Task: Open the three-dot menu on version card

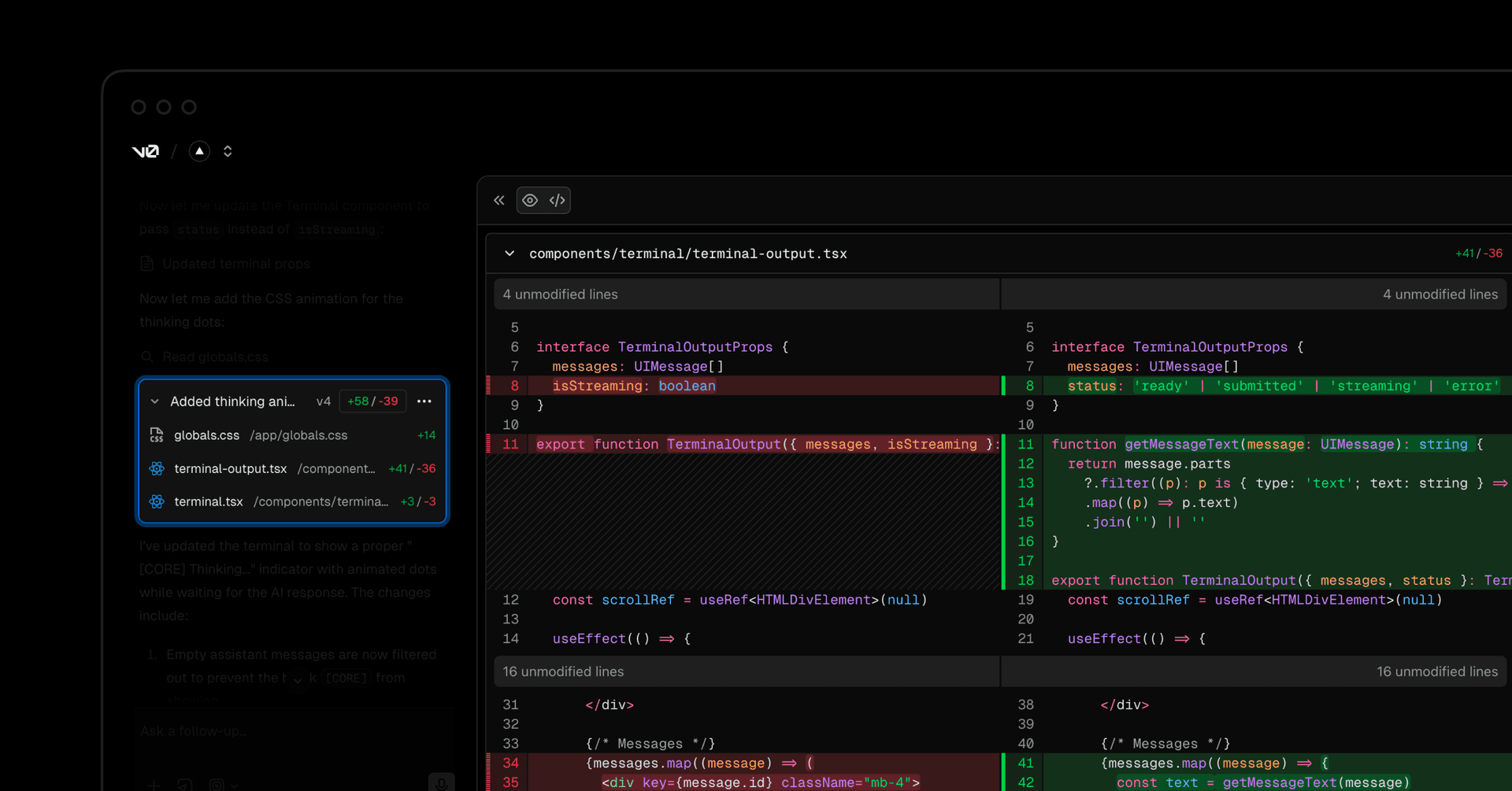Action: [424, 401]
